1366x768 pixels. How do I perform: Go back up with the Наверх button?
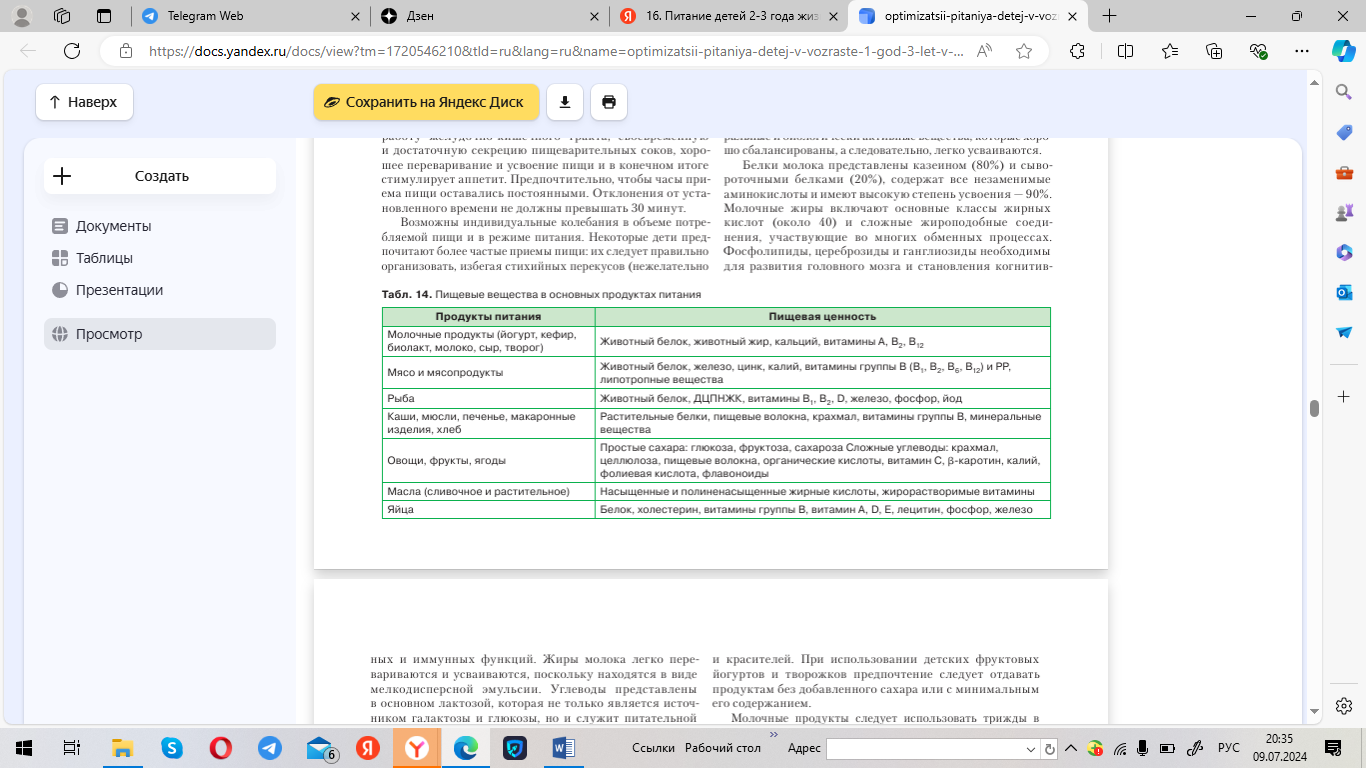tap(84, 102)
